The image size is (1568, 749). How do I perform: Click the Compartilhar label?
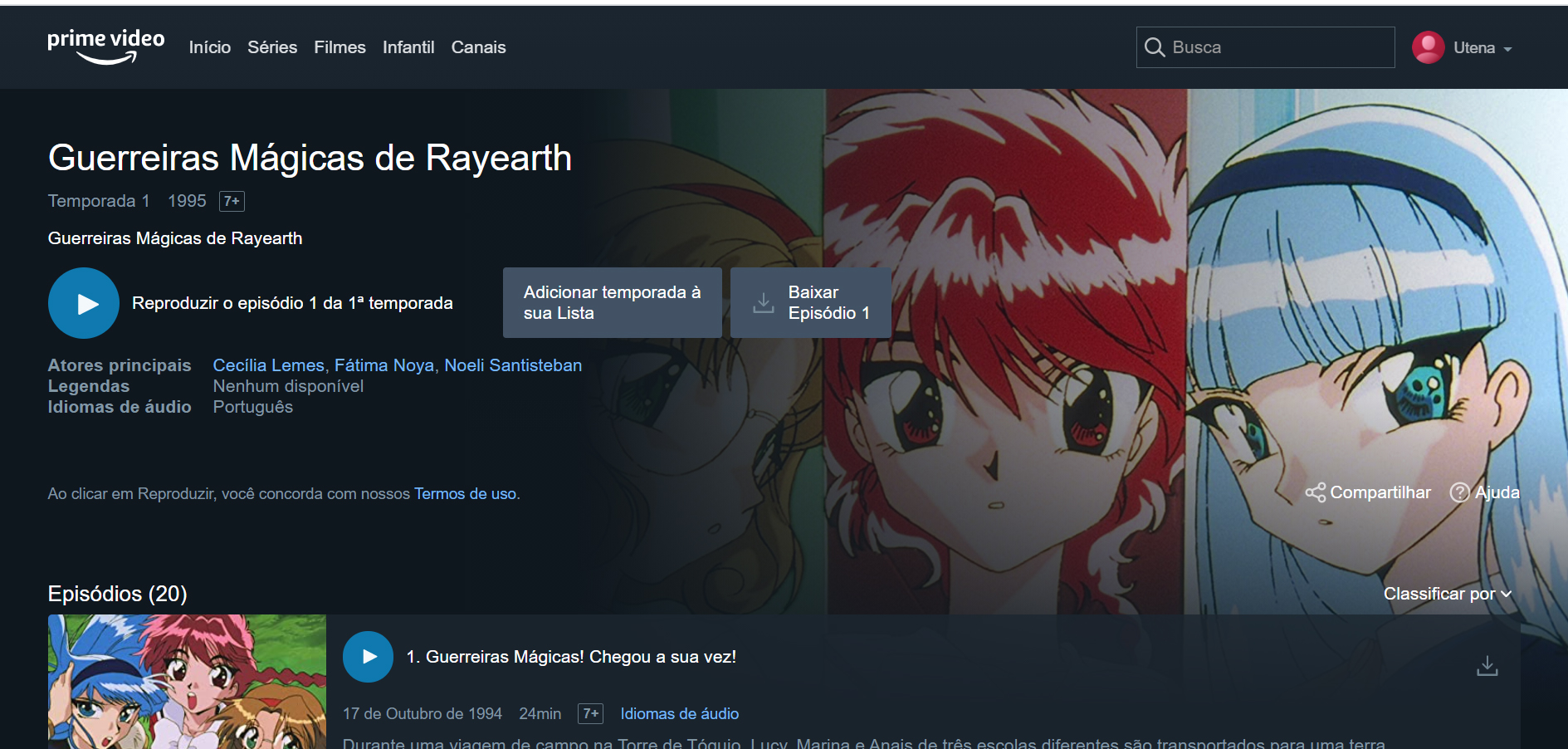1380,492
